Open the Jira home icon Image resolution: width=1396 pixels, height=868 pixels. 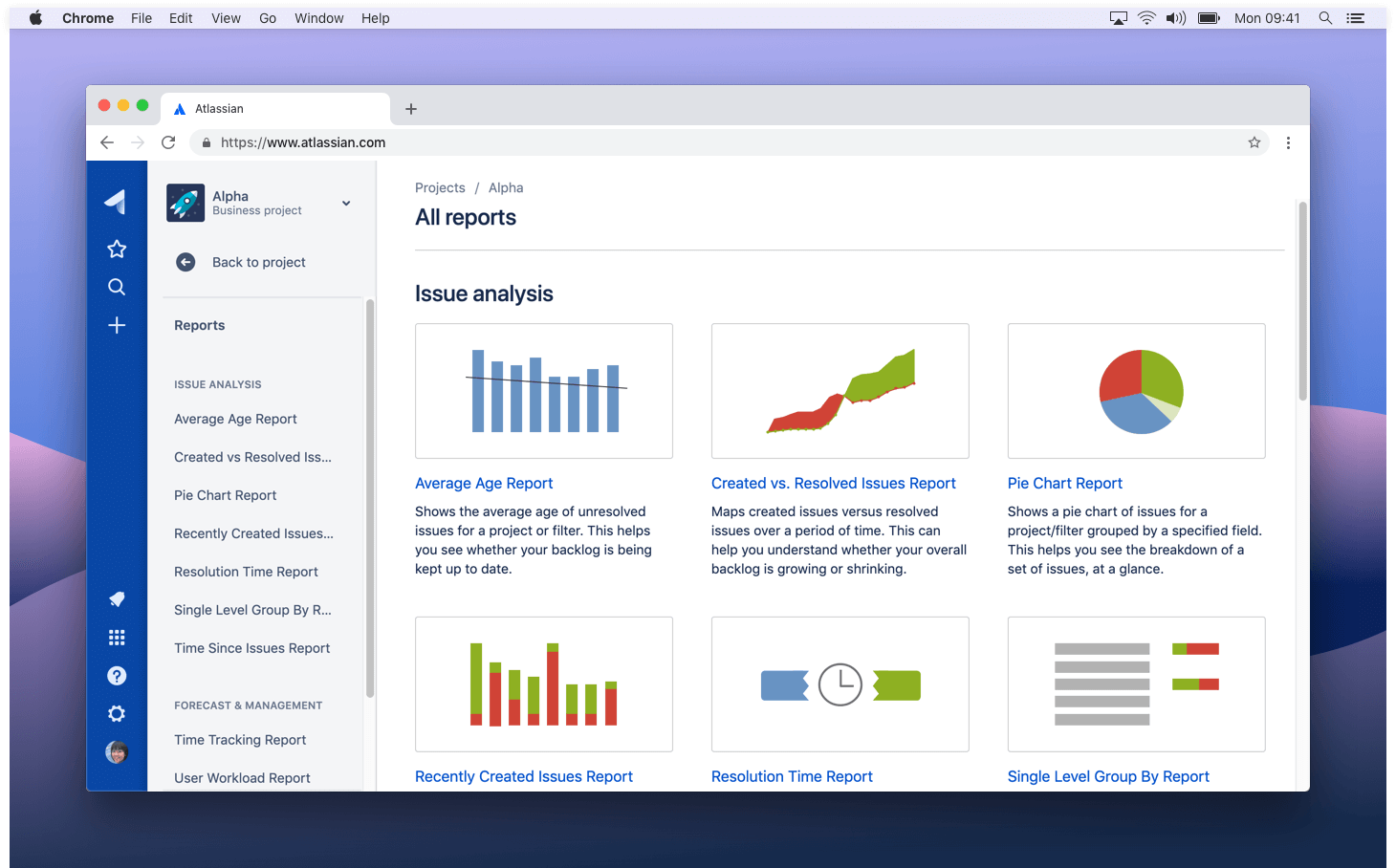point(116,202)
